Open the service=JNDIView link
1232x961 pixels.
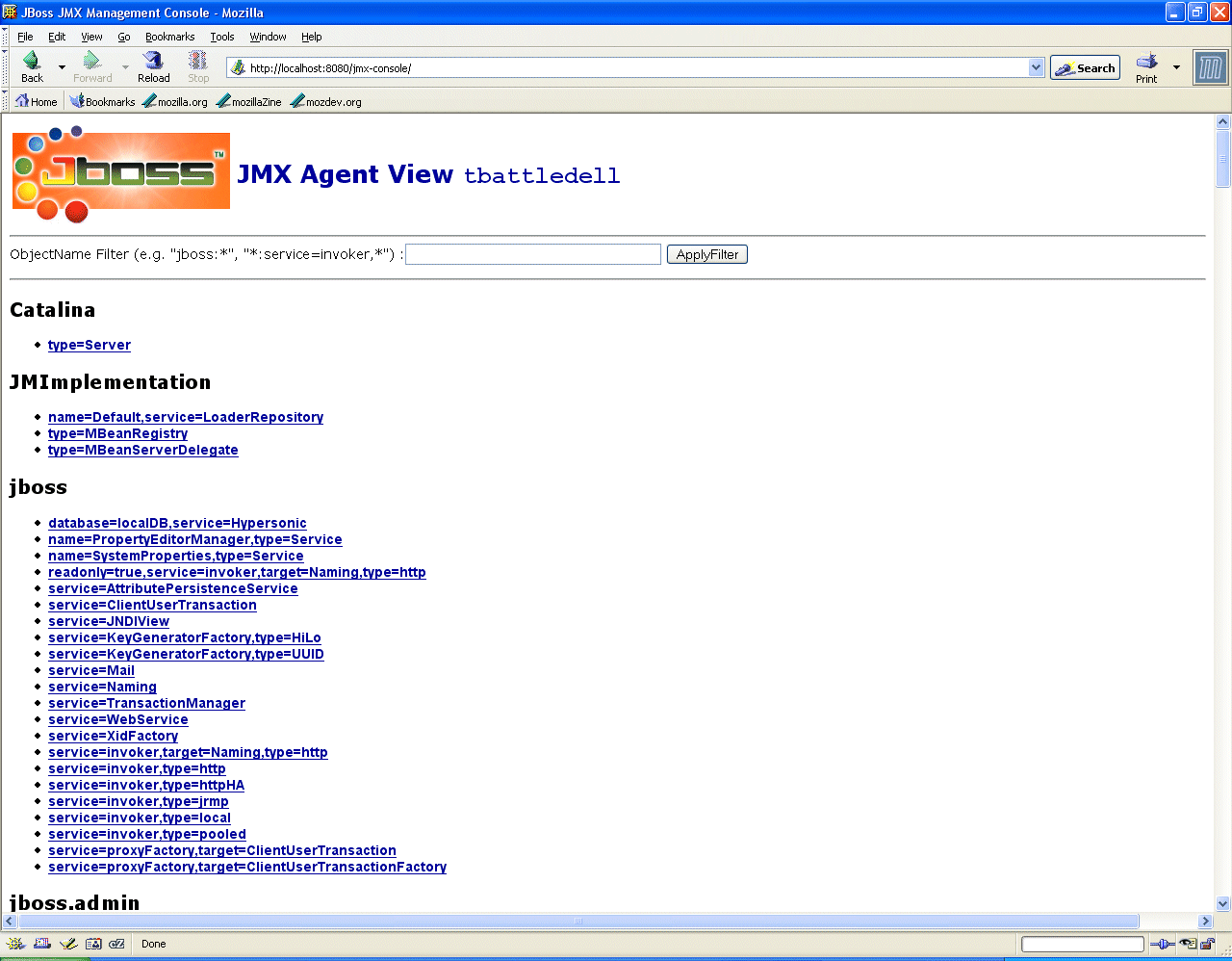pos(109,621)
